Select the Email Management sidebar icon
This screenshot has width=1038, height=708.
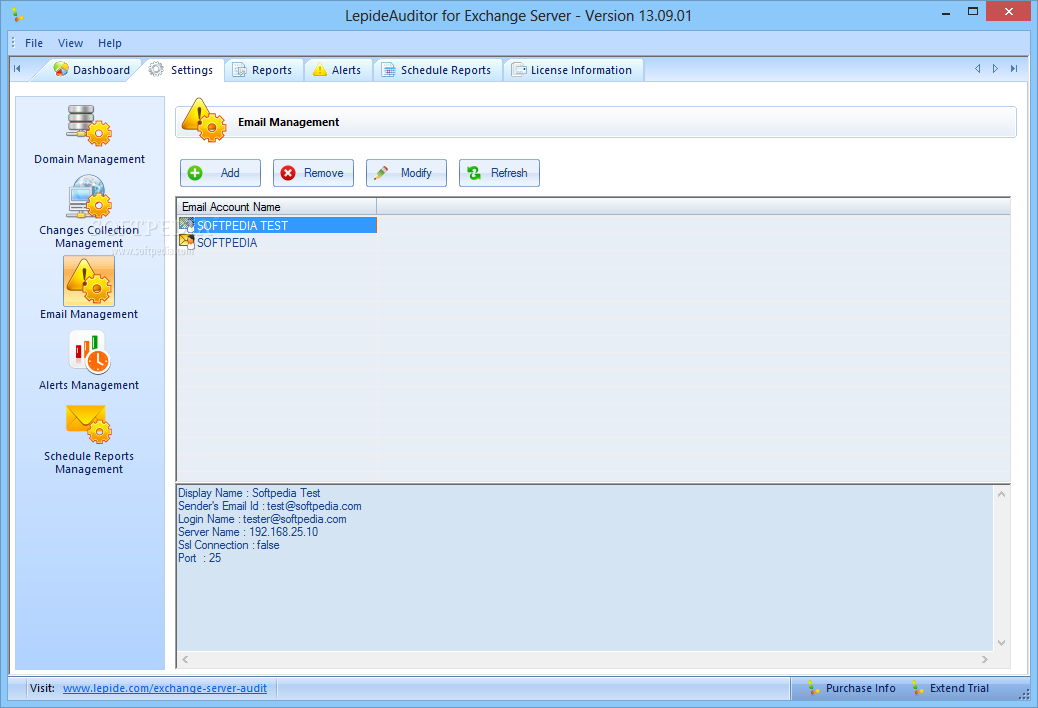(89, 281)
